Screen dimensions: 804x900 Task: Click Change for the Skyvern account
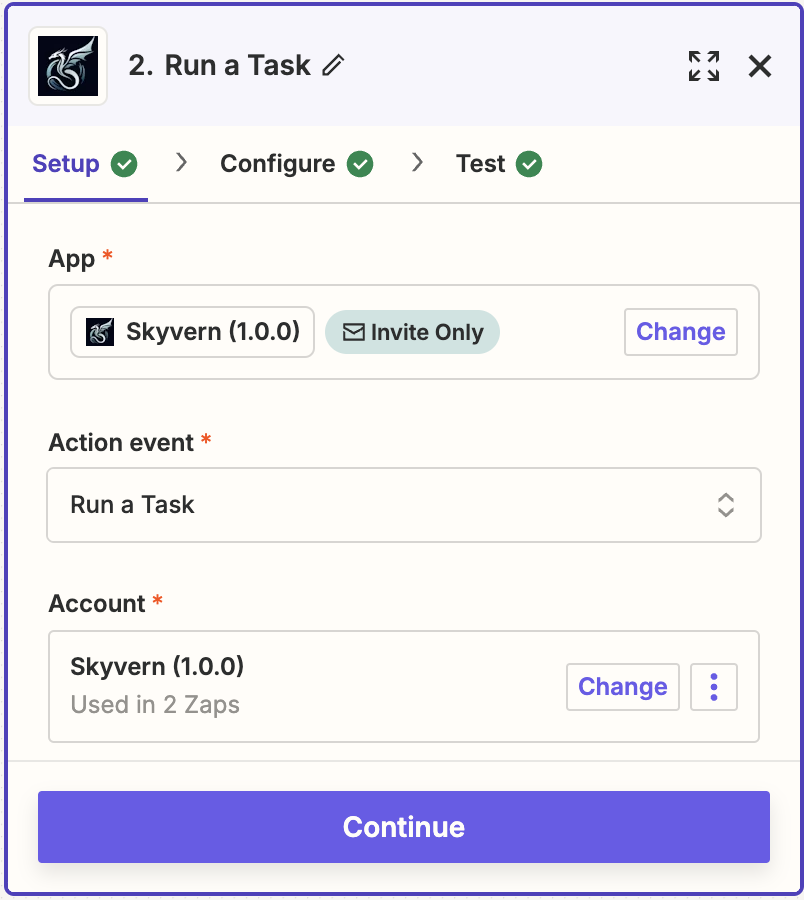tap(622, 686)
